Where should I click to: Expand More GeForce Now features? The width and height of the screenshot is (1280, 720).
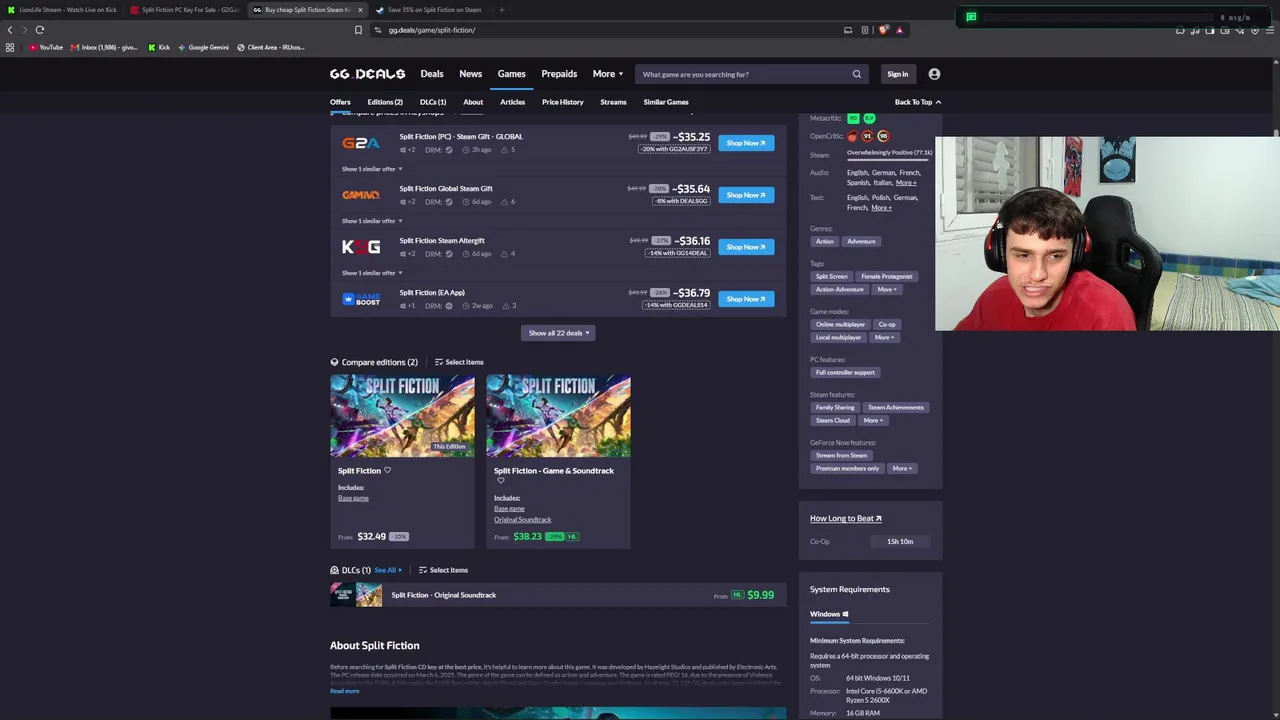pyautogui.click(x=902, y=469)
